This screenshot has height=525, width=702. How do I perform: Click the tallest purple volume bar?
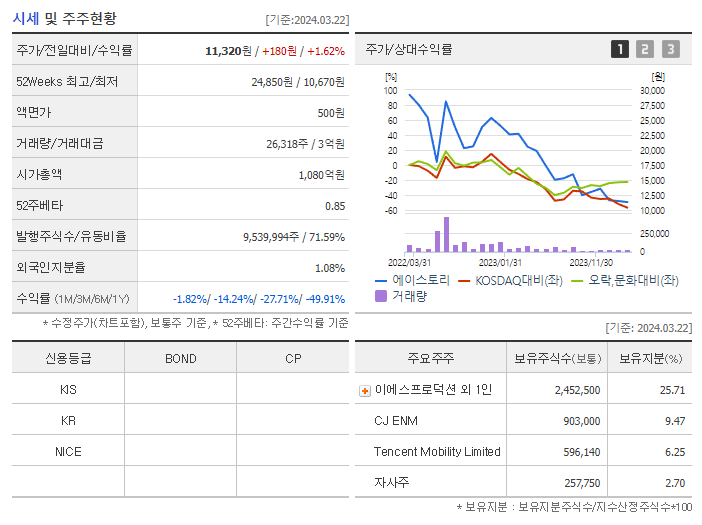coord(446,235)
